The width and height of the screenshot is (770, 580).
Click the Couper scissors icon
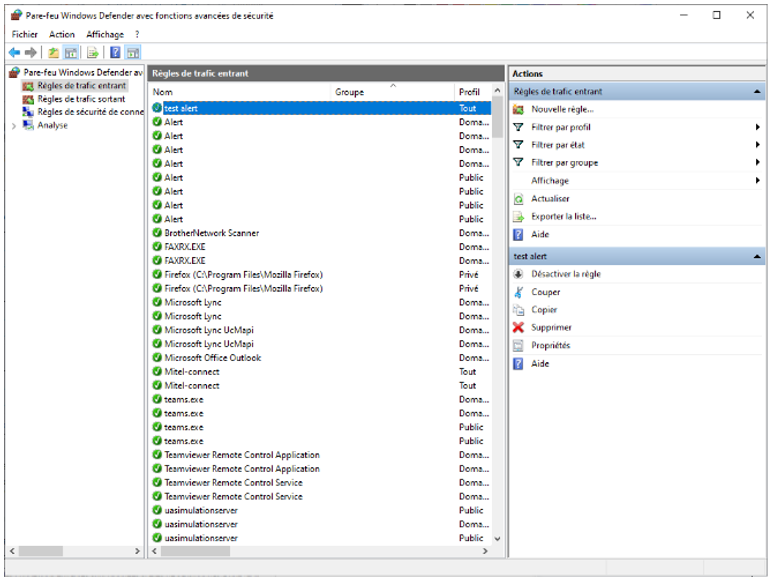point(518,292)
